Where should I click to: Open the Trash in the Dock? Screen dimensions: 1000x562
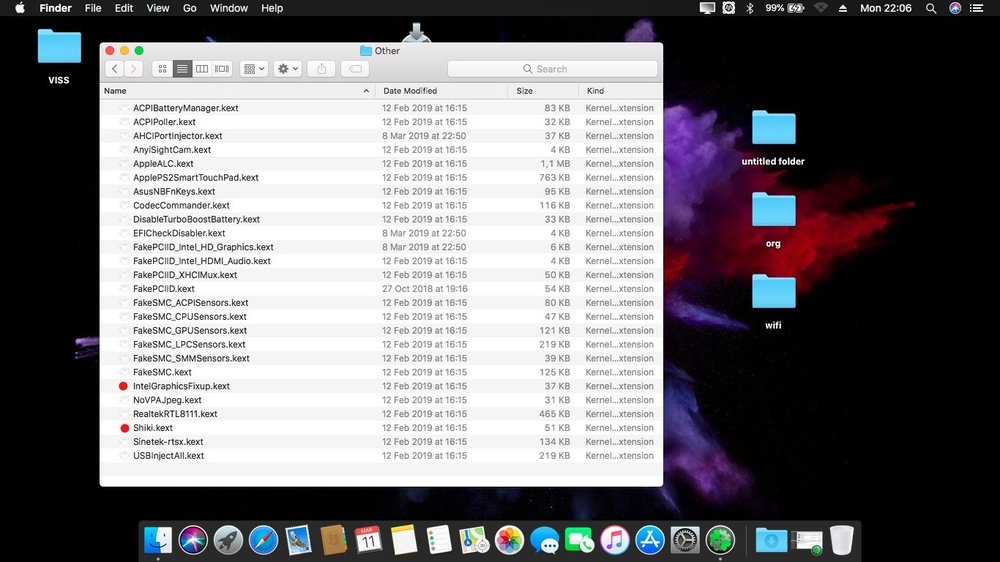click(841, 540)
